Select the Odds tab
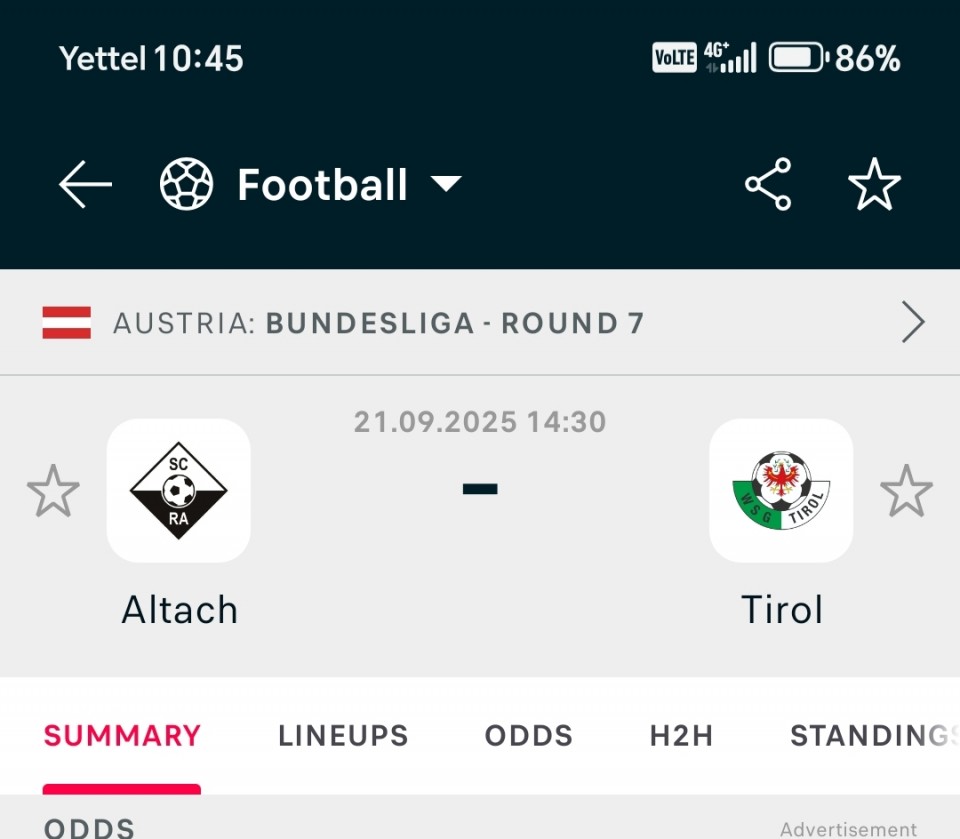This screenshot has width=960, height=839. pyautogui.click(x=529, y=736)
